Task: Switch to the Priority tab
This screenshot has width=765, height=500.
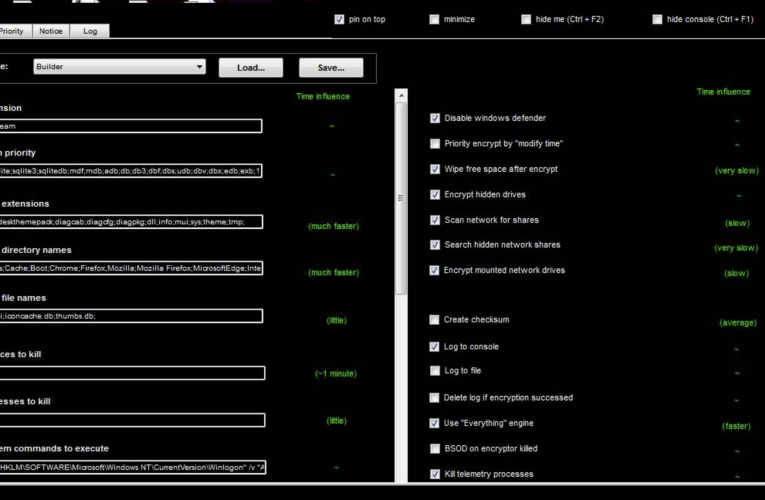Action: click(15, 31)
